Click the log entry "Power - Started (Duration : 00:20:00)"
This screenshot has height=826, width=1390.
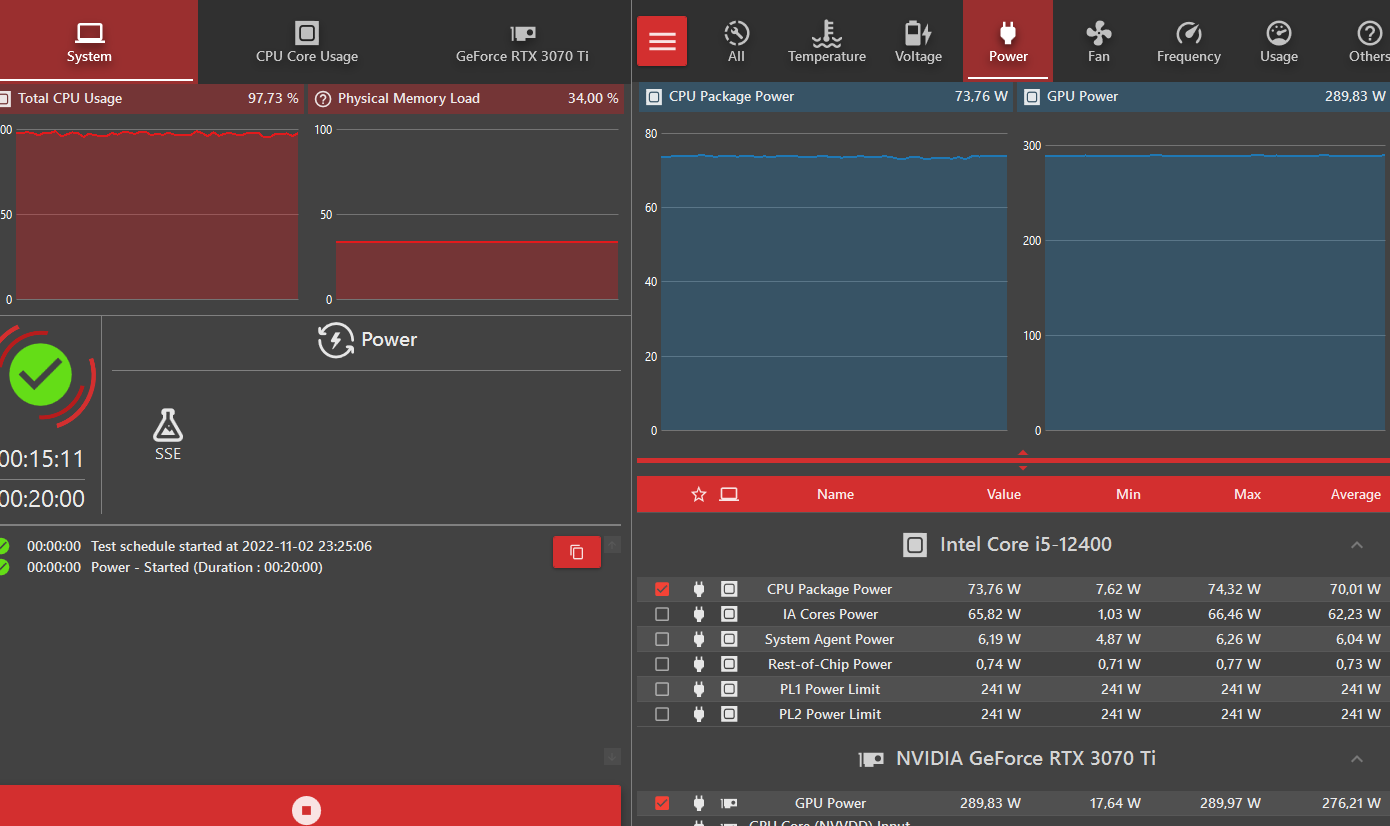tap(207, 567)
